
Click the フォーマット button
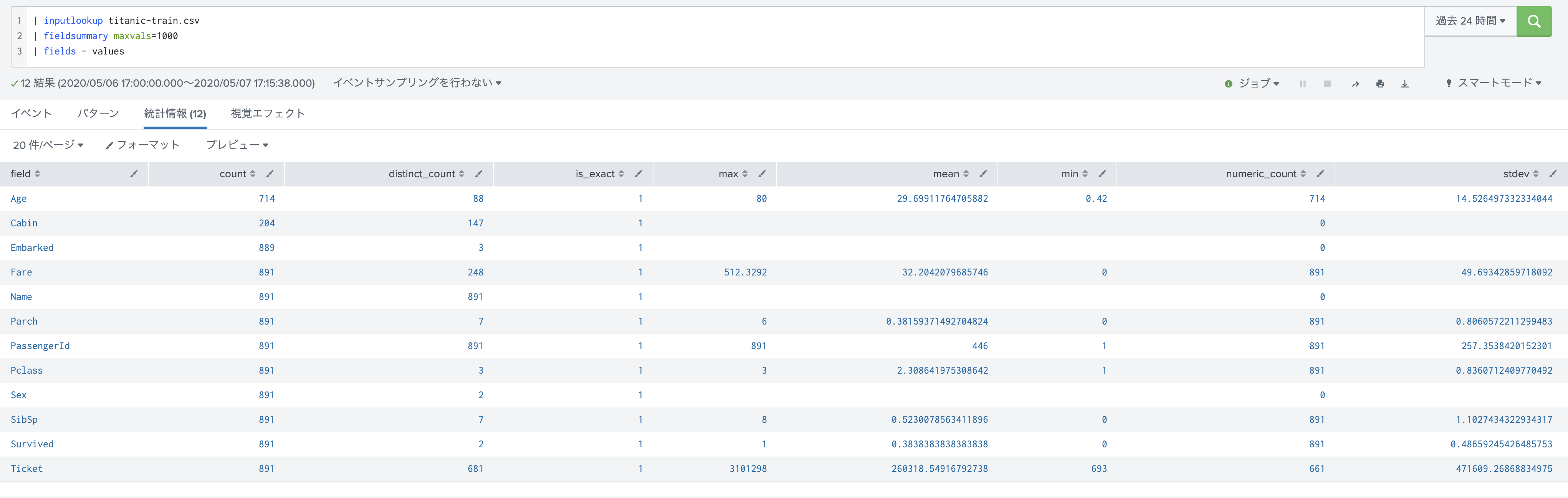click(142, 145)
